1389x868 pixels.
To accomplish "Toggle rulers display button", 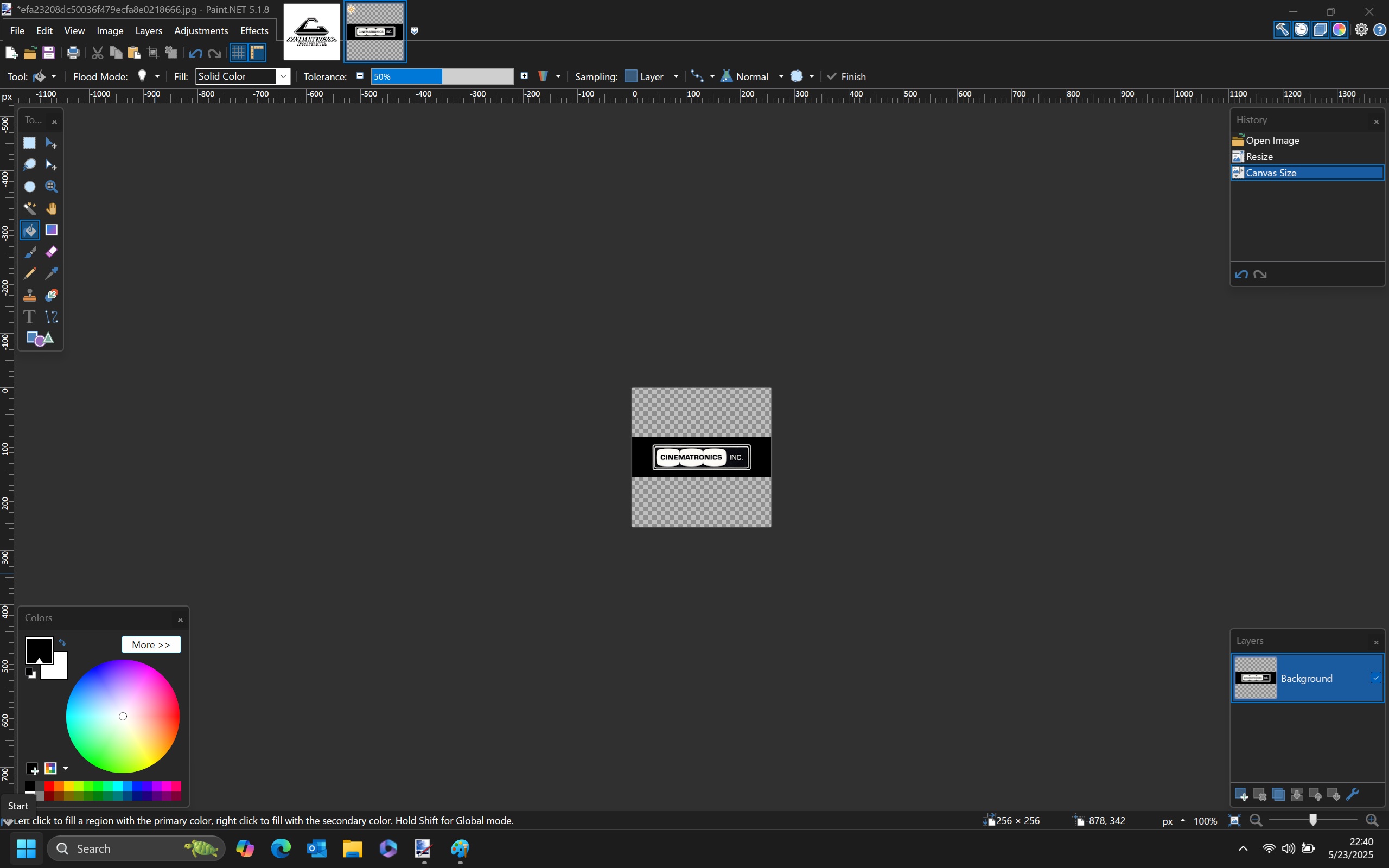I will (257, 53).
